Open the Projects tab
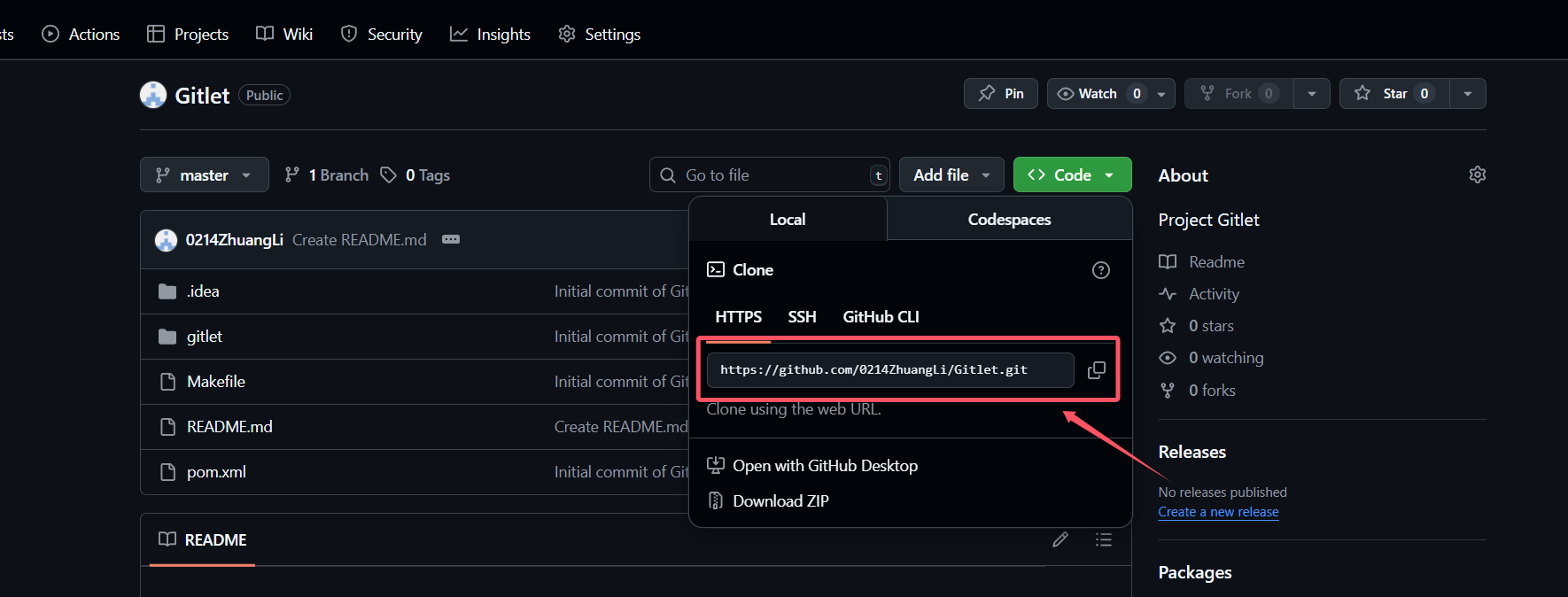This screenshot has height=597, width=1568. [x=188, y=35]
